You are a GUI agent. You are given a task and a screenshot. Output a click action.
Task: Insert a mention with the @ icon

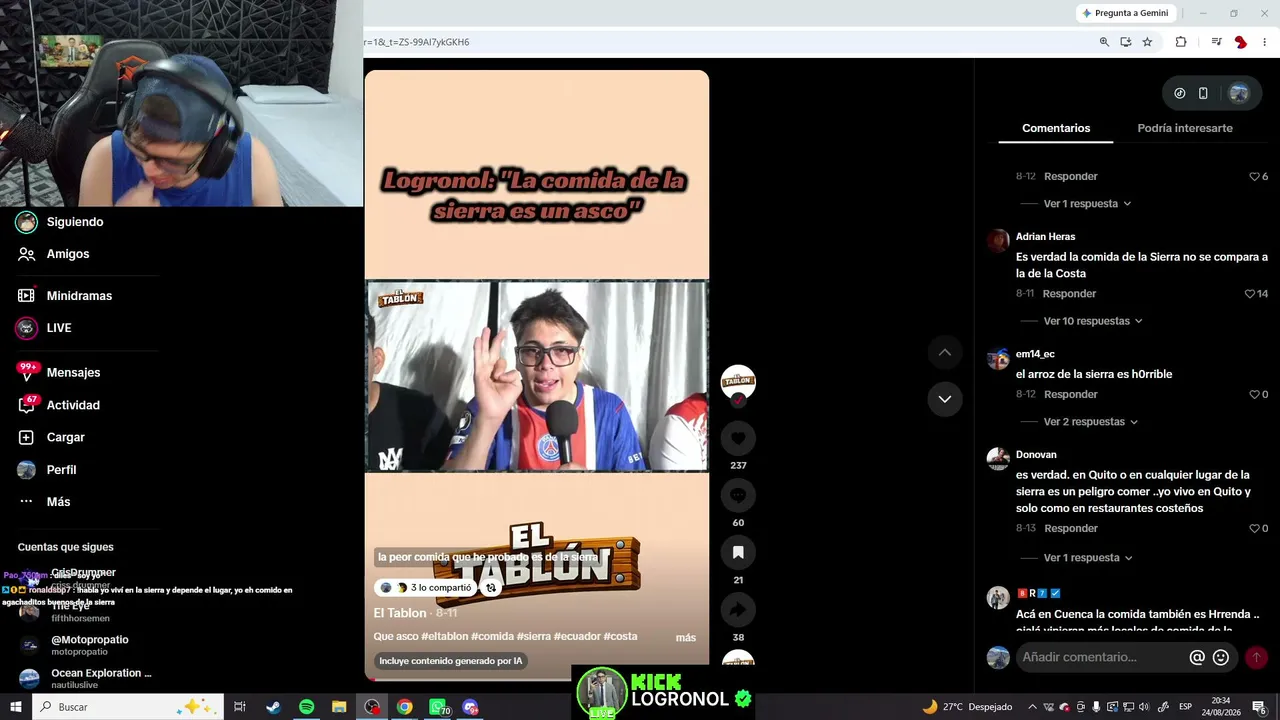pyautogui.click(x=1197, y=657)
